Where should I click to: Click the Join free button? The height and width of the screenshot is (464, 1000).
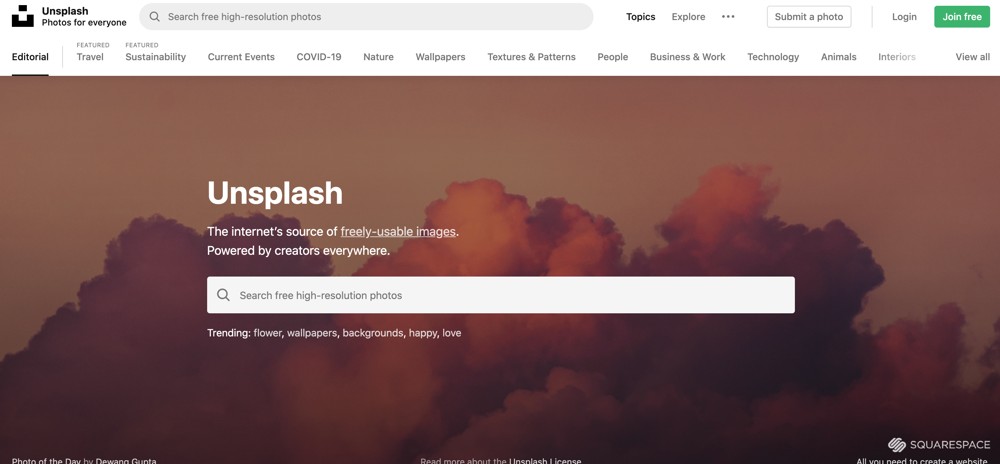[962, 17]
